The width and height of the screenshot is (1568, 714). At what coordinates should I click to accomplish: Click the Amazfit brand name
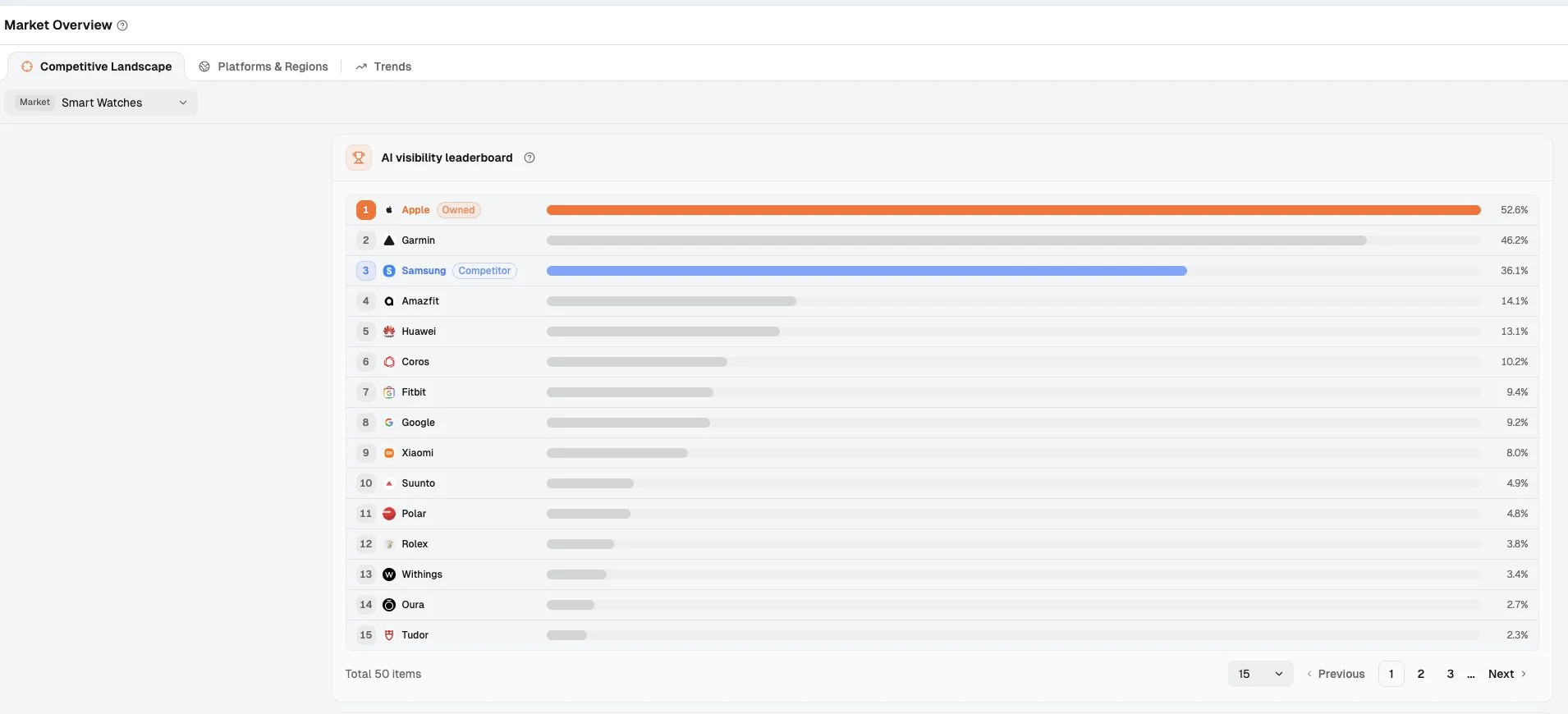420,301
